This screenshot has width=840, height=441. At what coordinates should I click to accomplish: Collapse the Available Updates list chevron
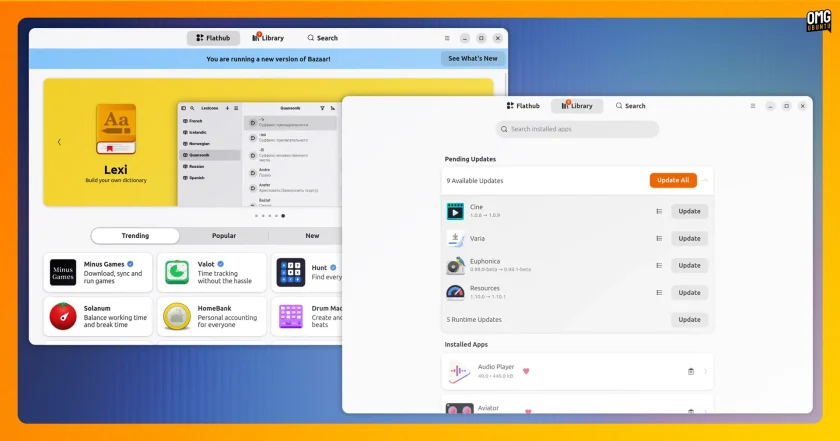click(705, 181)
